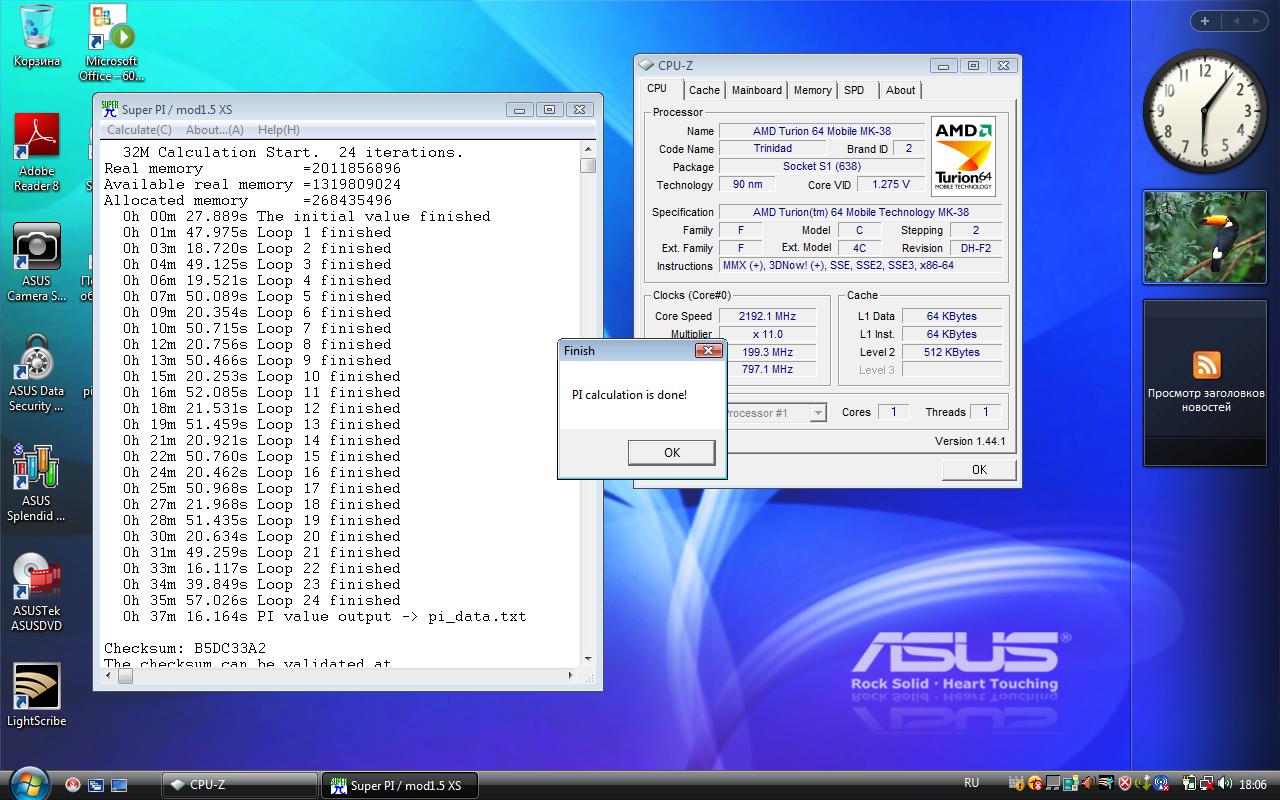Viewport: 1280px width, 800px height.
Task: Click the Core Speed value 2192.1 MHz
Action: tap(766, 316)
